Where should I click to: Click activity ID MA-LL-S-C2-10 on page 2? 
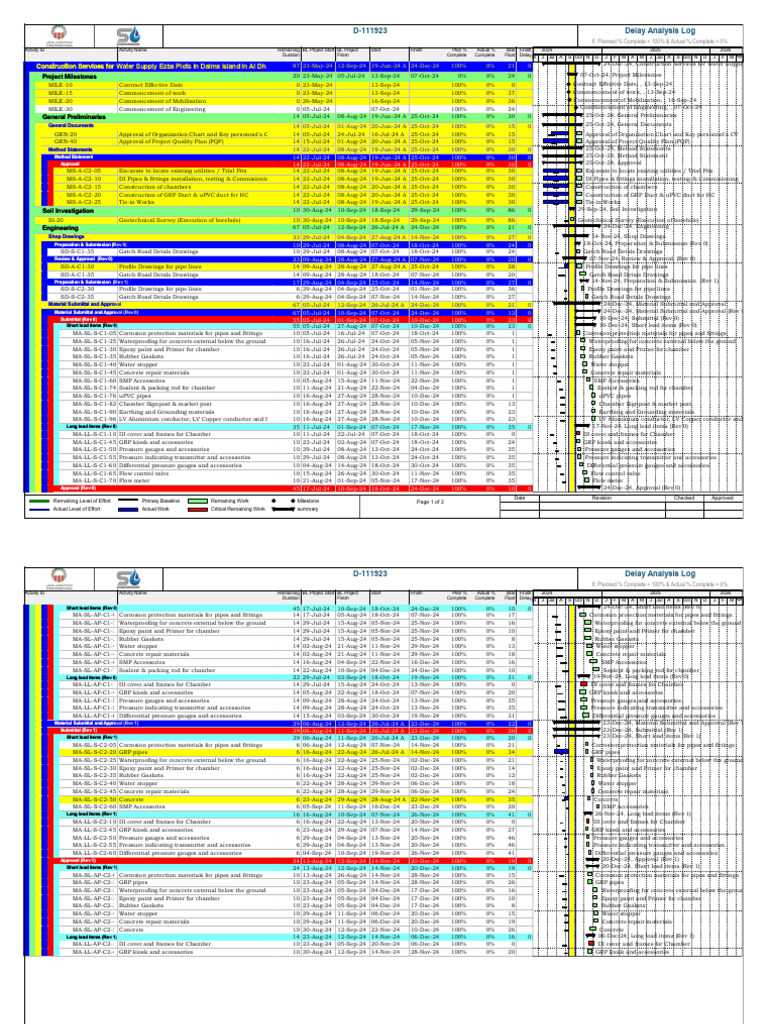click(x=95, y=822)
